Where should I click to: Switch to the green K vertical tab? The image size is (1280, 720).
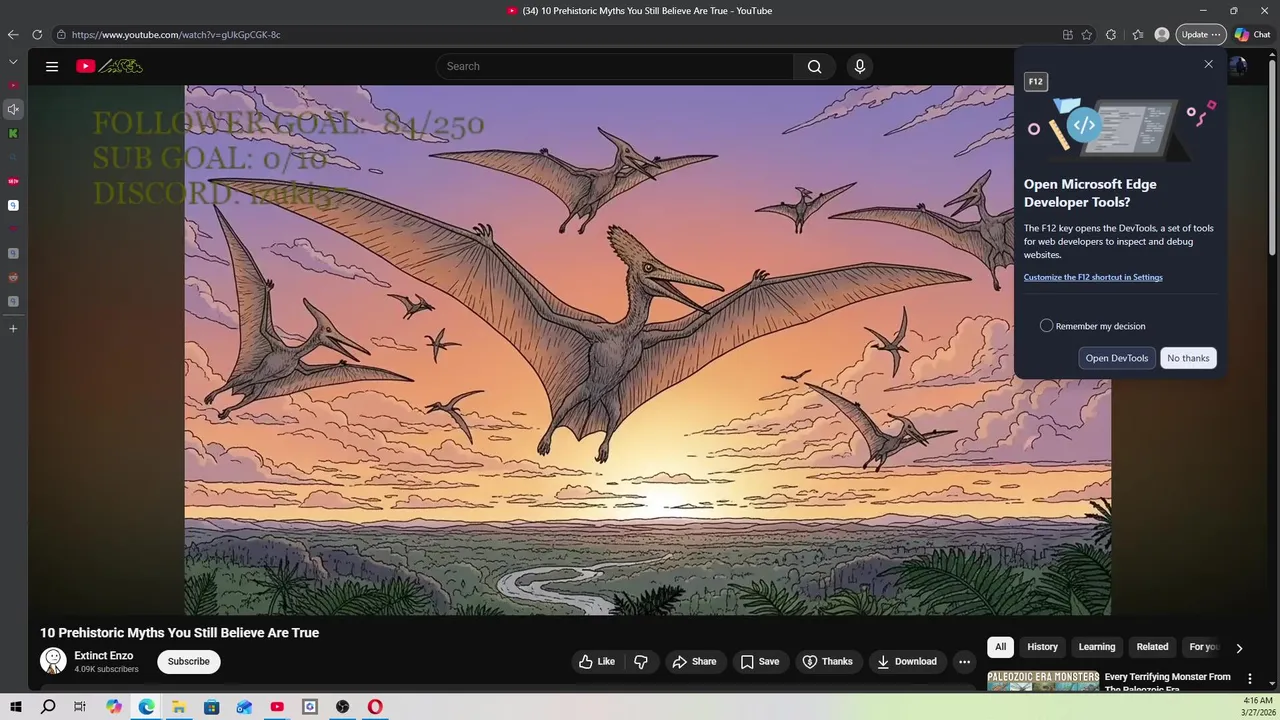pyautogui.click(x=13, y=133)
